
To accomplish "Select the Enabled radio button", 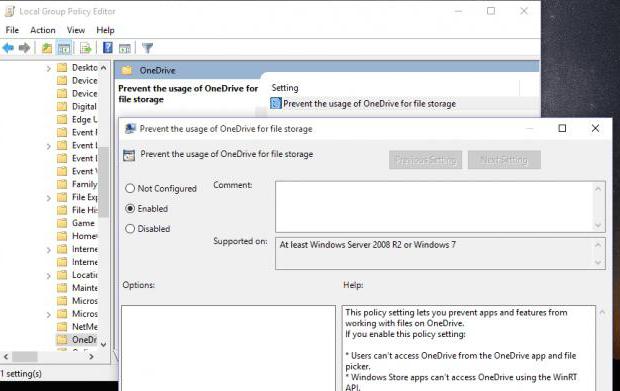I will 130,208.
